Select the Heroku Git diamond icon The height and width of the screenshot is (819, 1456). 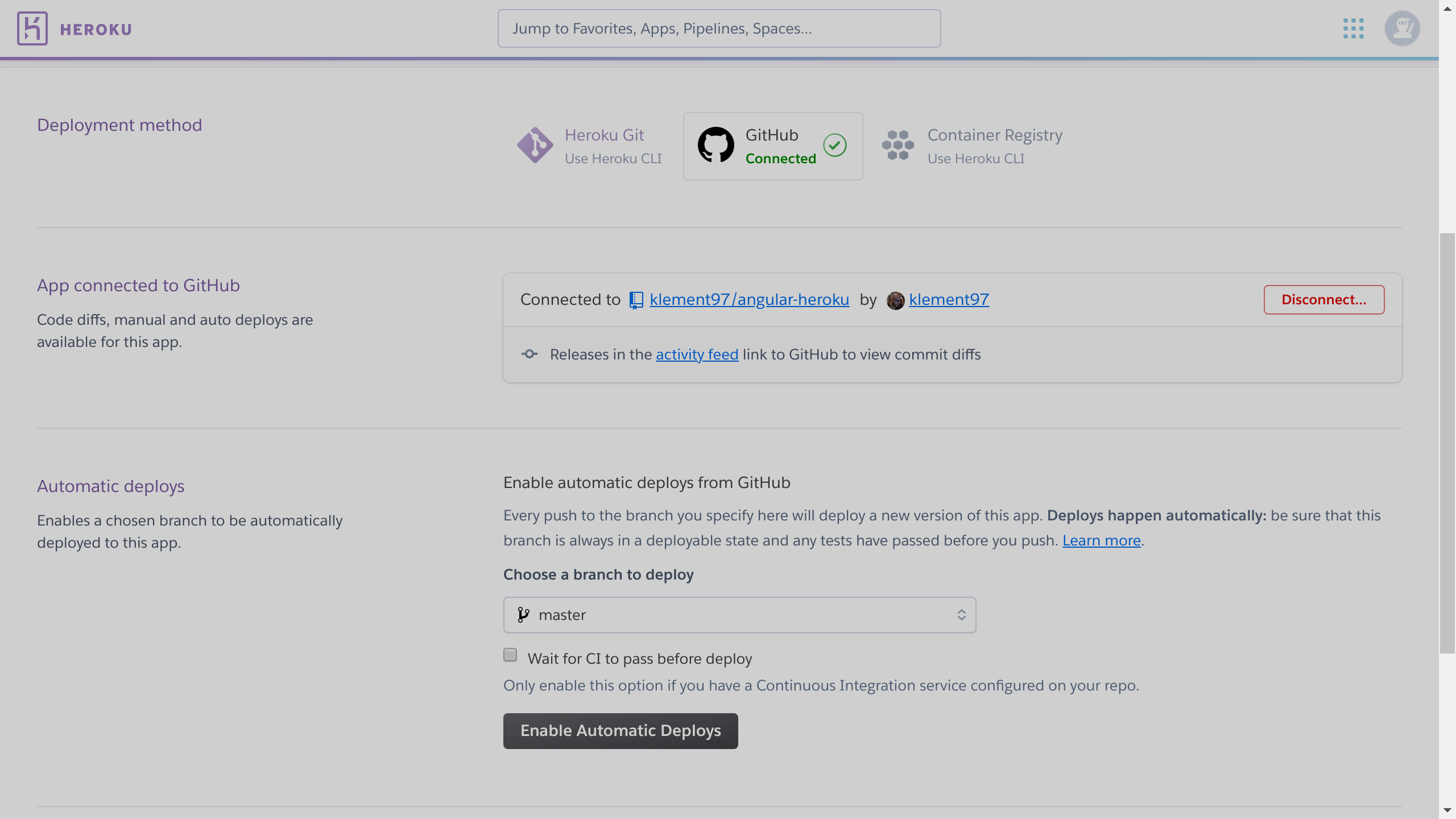coord(535,145)
